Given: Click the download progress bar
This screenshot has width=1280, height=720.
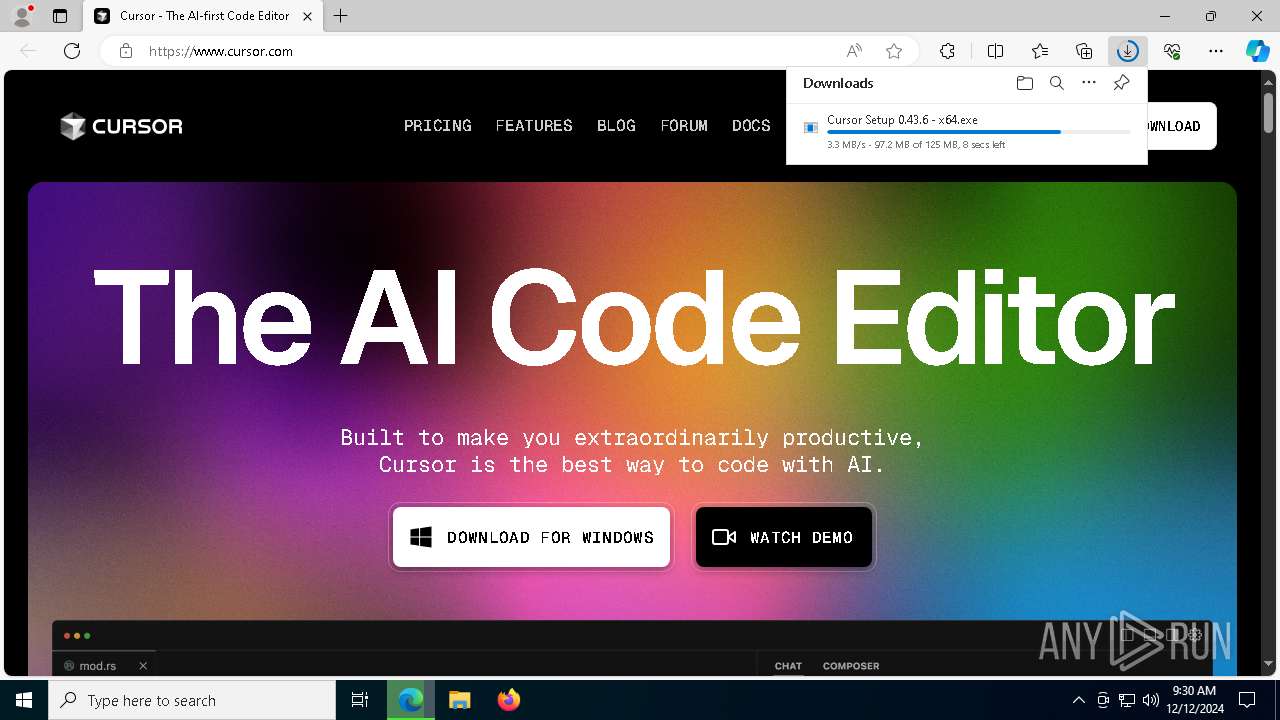Looking at the screenshot, I should (979, 132).
